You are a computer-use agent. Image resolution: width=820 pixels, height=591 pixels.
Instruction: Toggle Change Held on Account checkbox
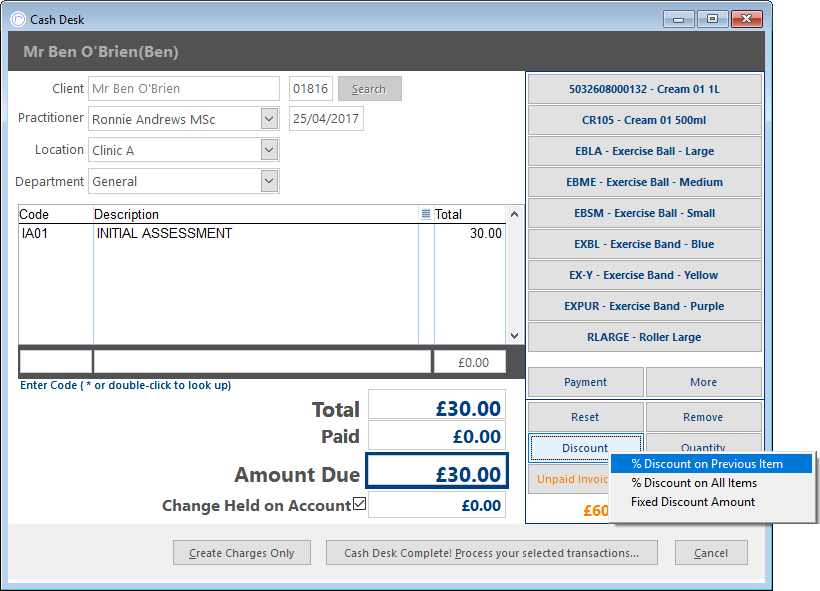(x=359, y=504)
